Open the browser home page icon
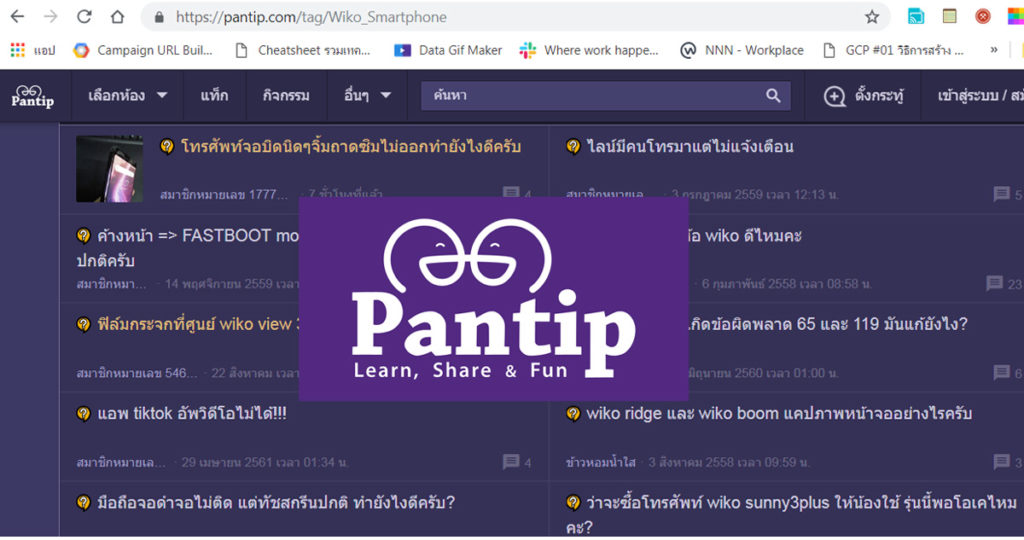 click(118, 17)
